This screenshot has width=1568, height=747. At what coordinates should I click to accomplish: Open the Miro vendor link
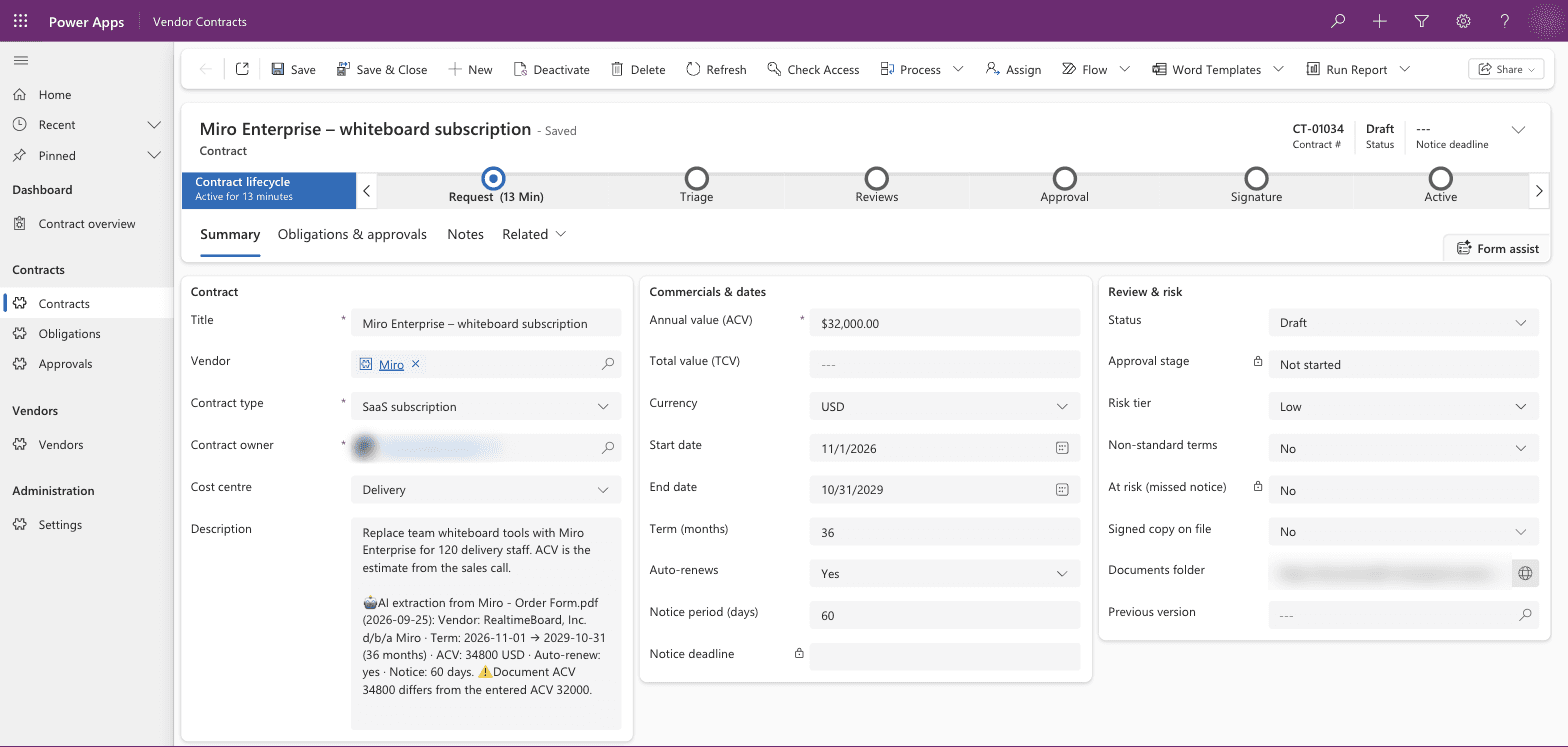(391, 365)
